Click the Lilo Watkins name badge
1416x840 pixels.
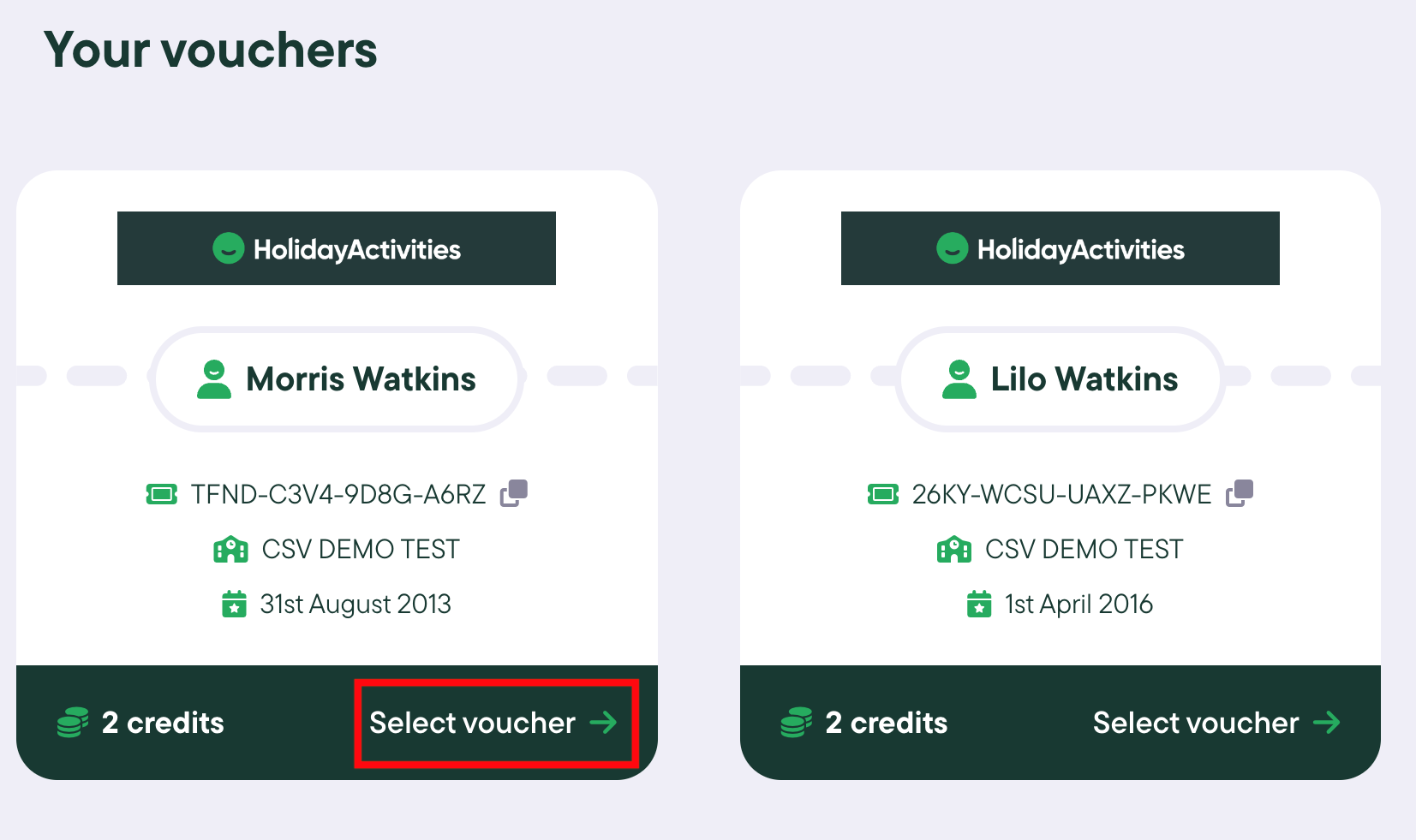point(1061,379)
